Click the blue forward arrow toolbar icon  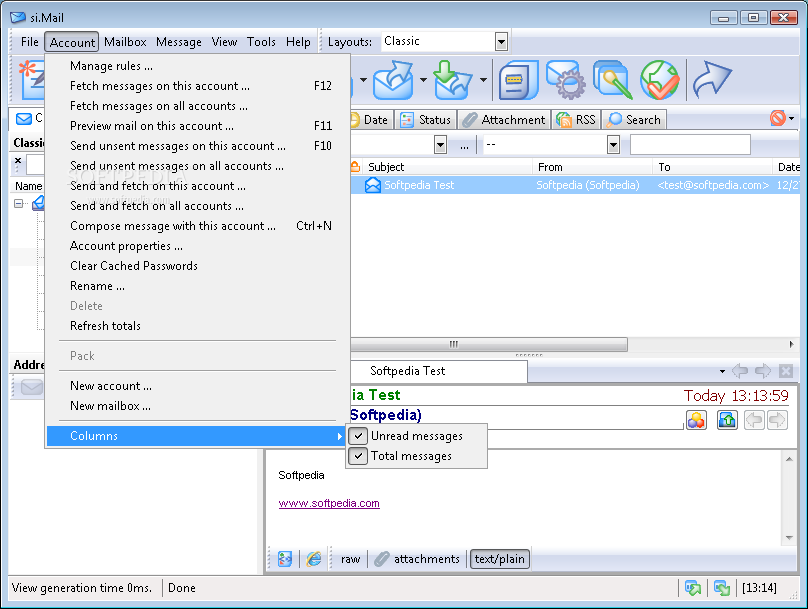712,80
